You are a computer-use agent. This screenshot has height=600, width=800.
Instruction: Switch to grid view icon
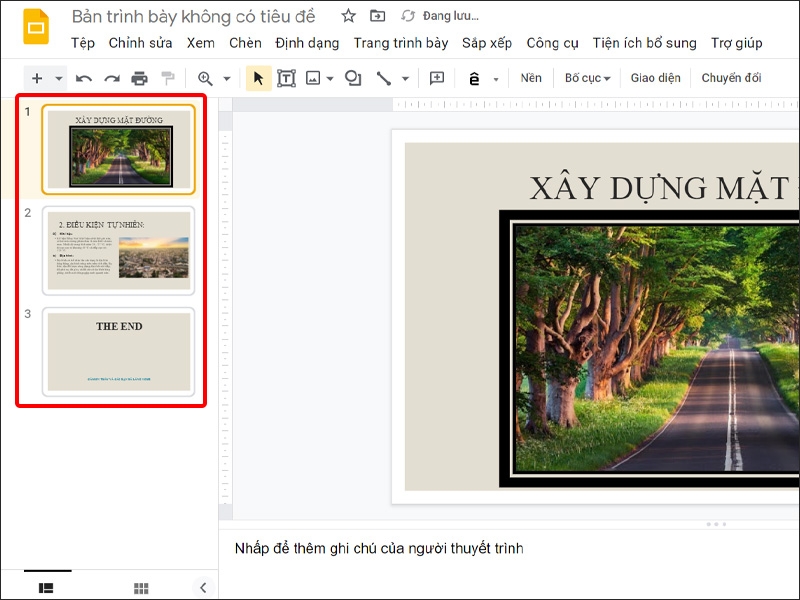pos(141,588)
